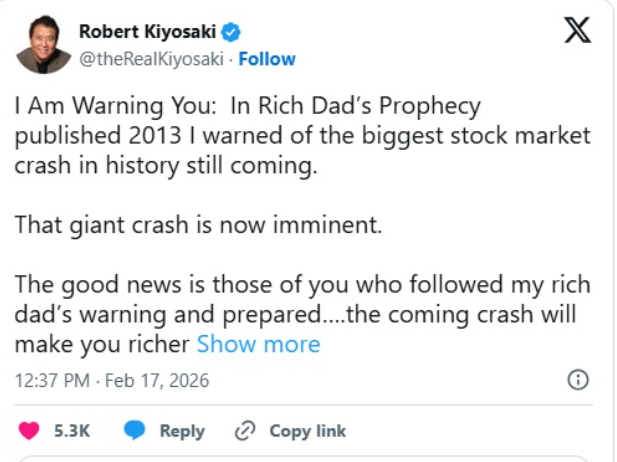The image size is (617, 462).
Task: Open the info circle icon
Action: point(577,380)
